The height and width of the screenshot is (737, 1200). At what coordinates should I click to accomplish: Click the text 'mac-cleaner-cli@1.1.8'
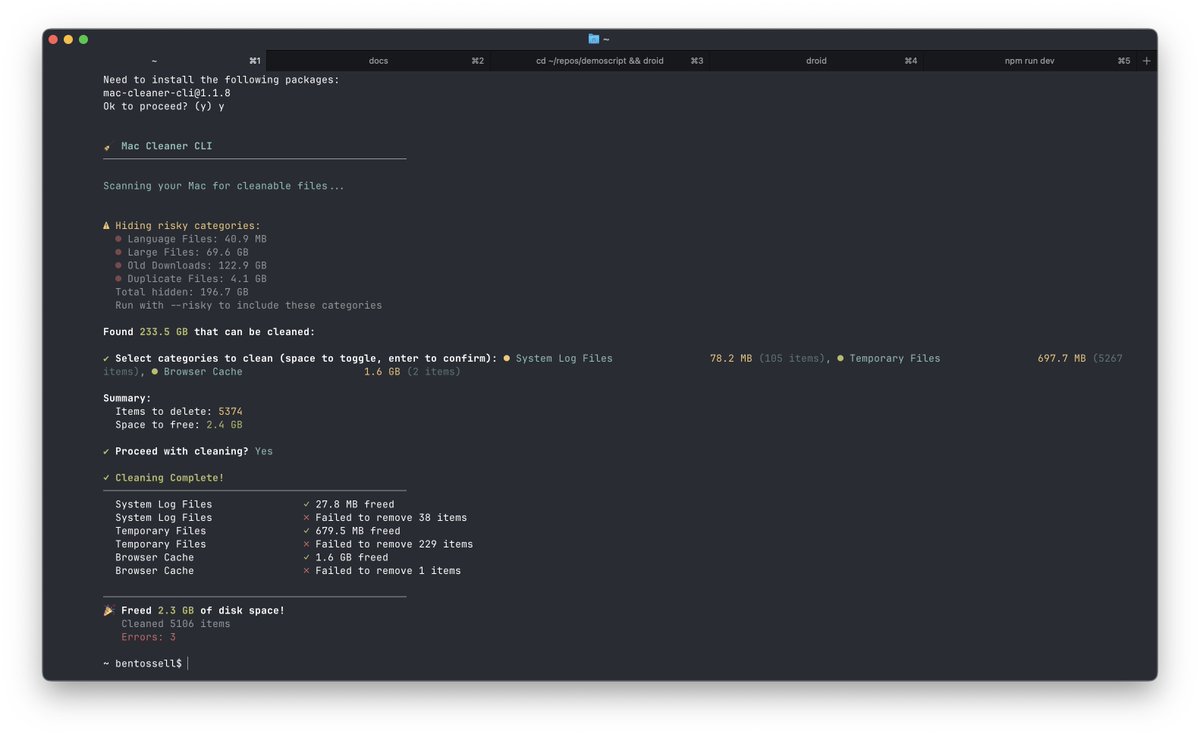click(x=167, y=93)
